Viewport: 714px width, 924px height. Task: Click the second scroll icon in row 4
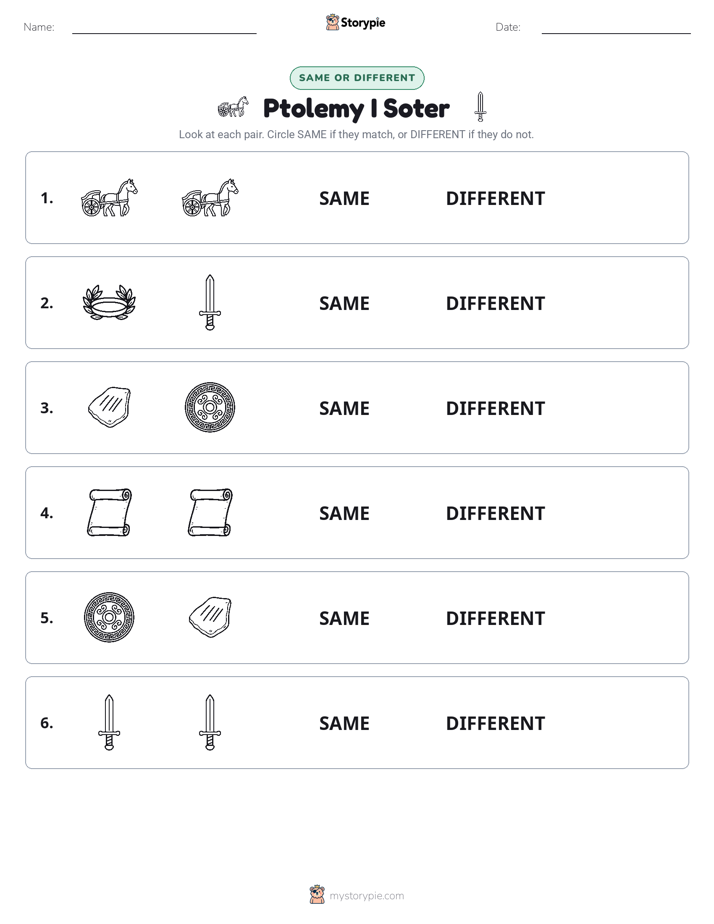(210, 512)
